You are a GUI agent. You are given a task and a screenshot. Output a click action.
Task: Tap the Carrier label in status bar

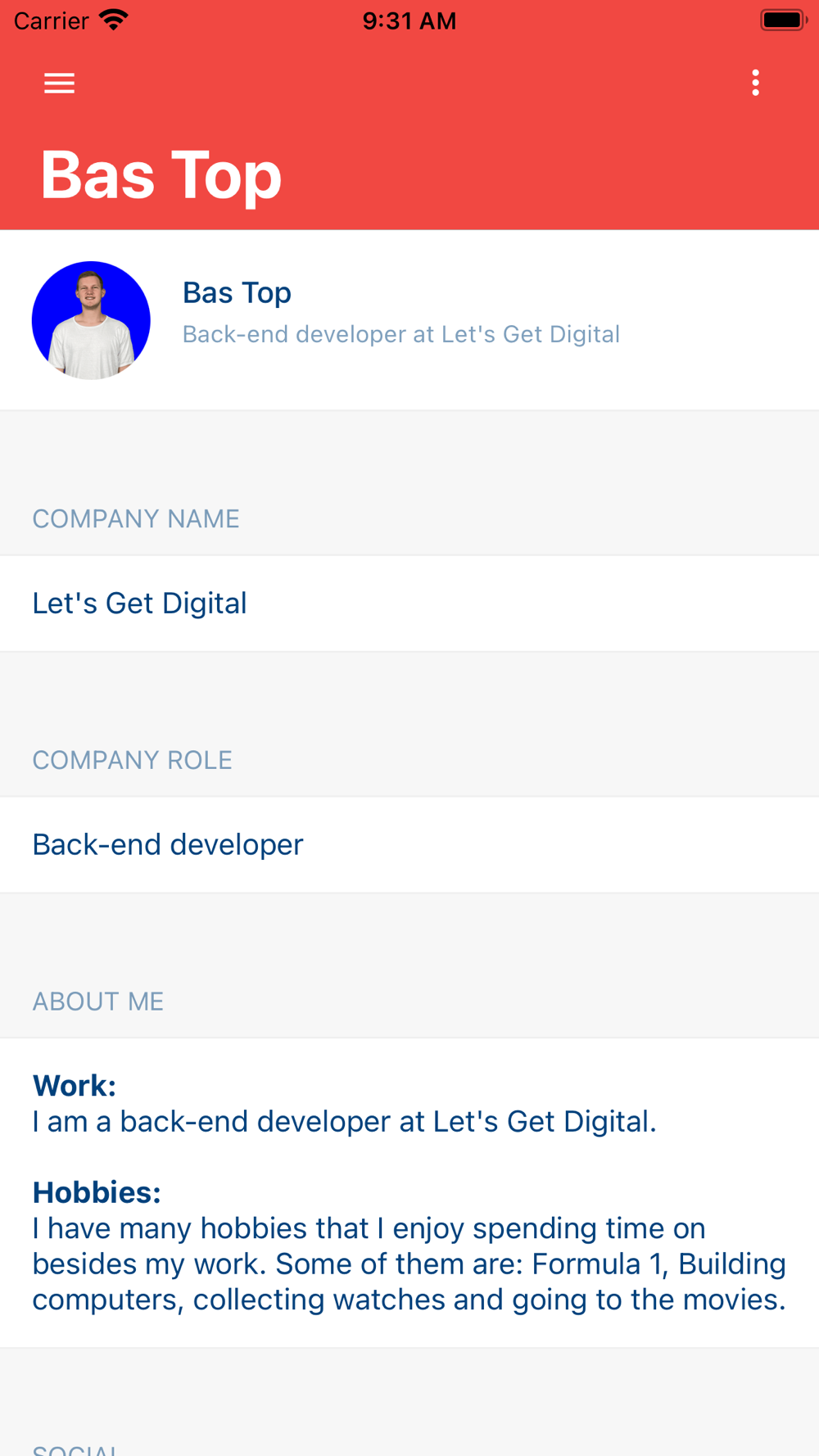click(x=51, y=20)
